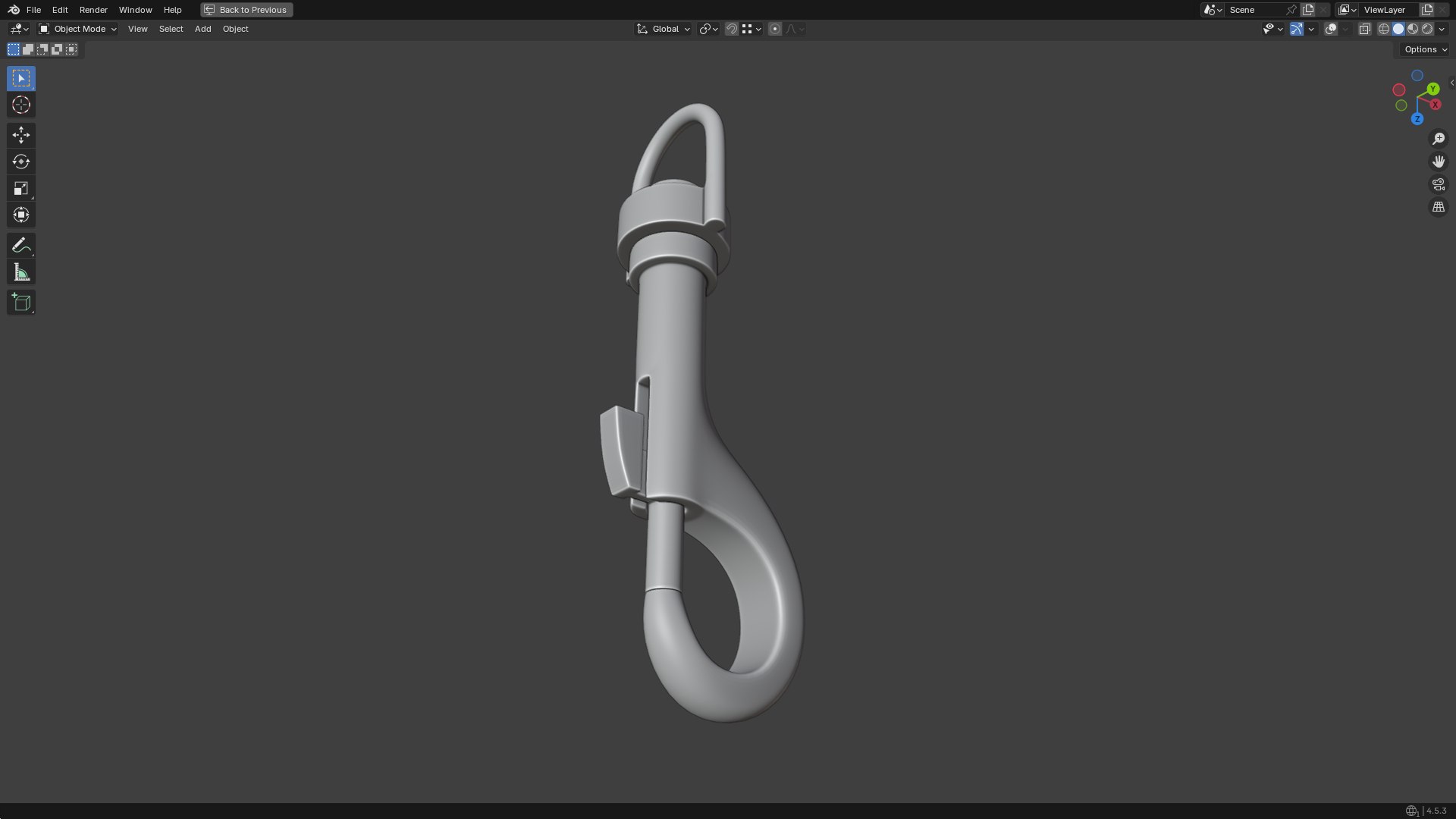1456x819 pixels.
Task: Open the Object Mode dropdown
Action: coord(77,29)
